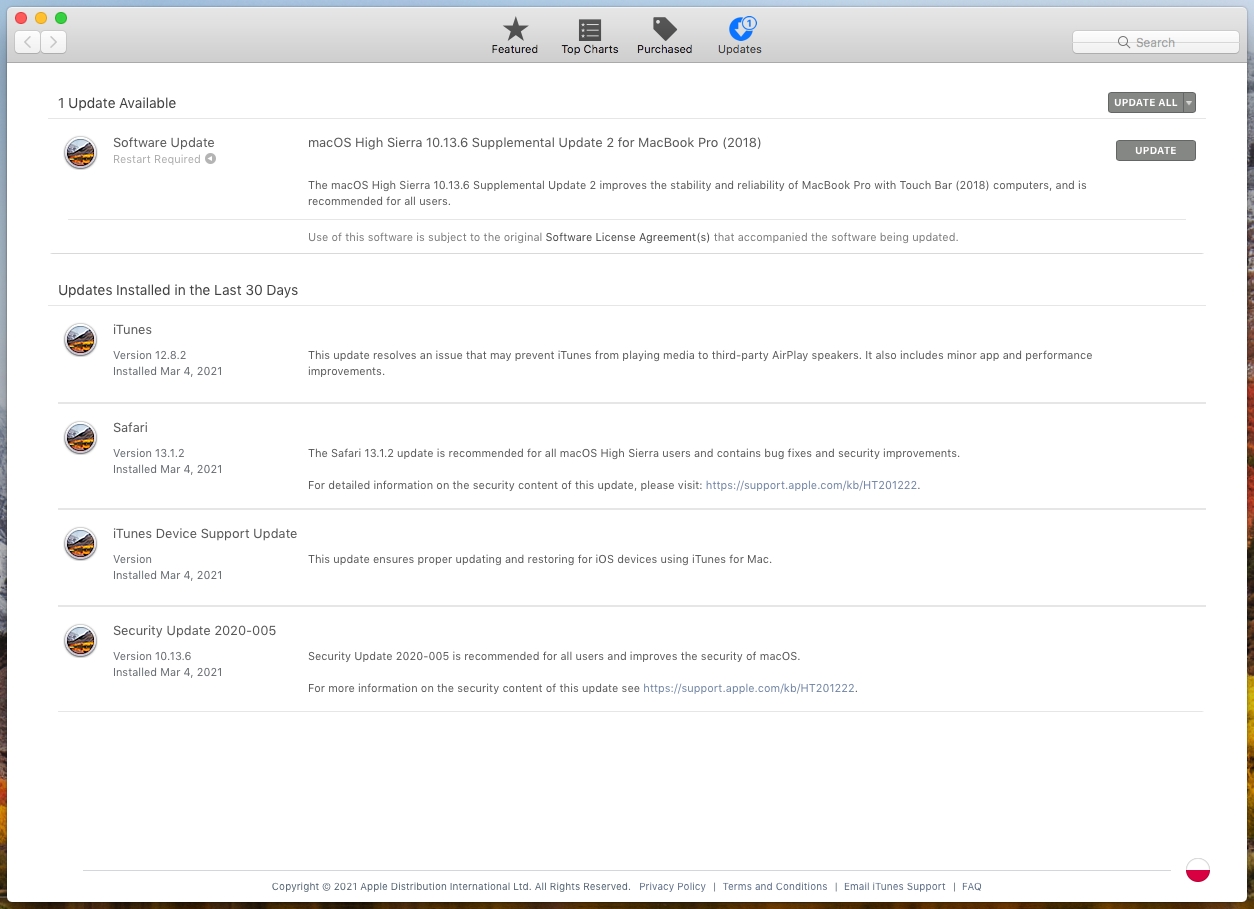This screenshot has width=1254, height=909.
Task: Click the 'Safari' update name
Action: coord(130,427)
